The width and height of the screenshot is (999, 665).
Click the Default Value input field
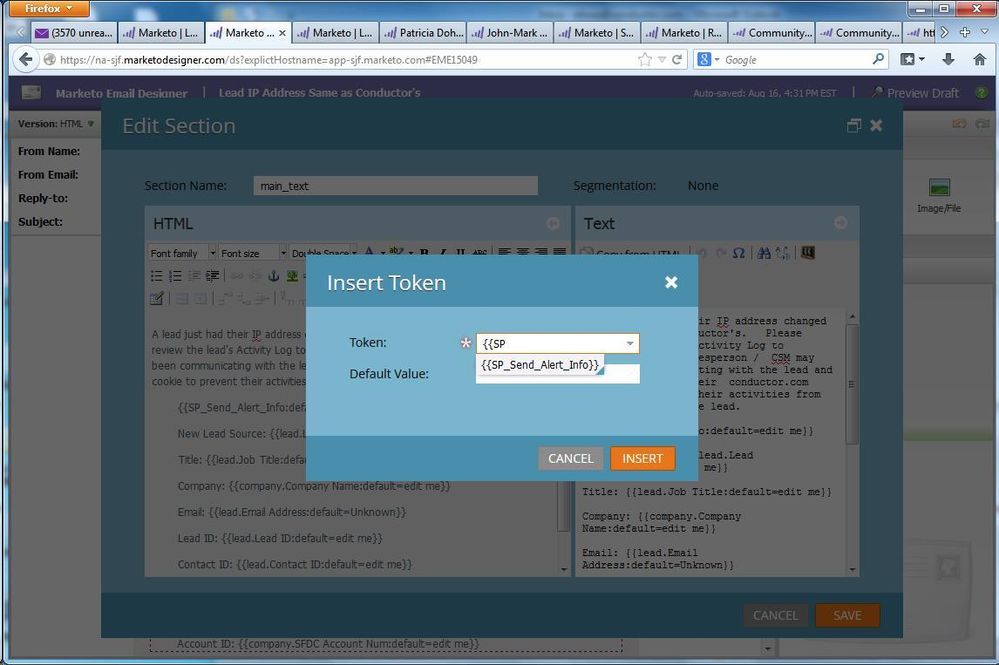tap(620, 375)
